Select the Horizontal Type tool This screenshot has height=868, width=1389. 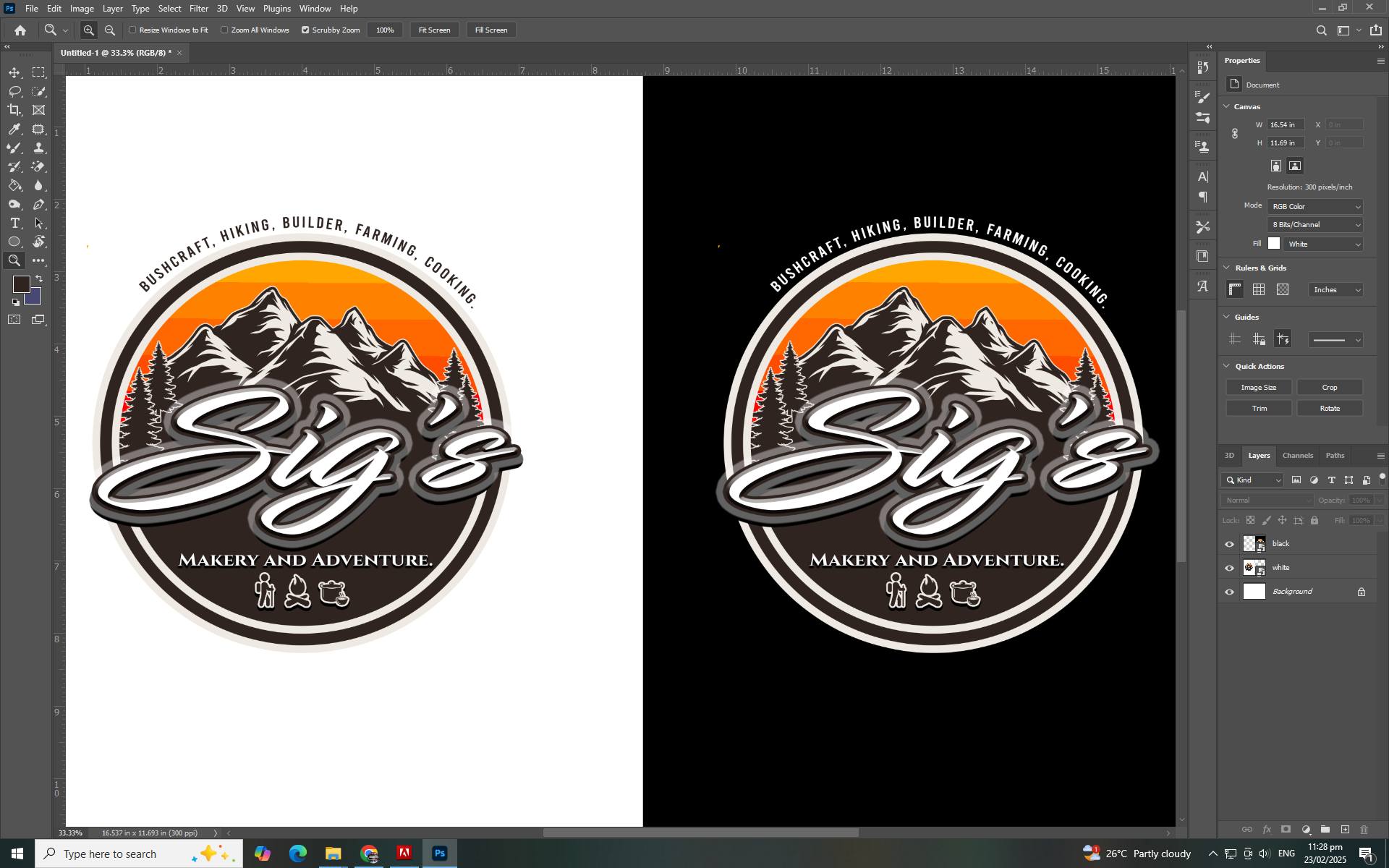[14, 224]
